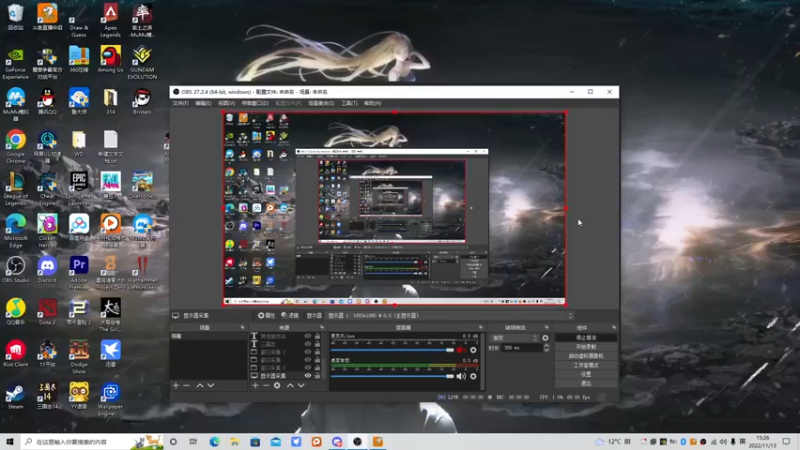
Task: Click 启动虚拟摄像机 virtual camera button
Action: coord(586,356)
